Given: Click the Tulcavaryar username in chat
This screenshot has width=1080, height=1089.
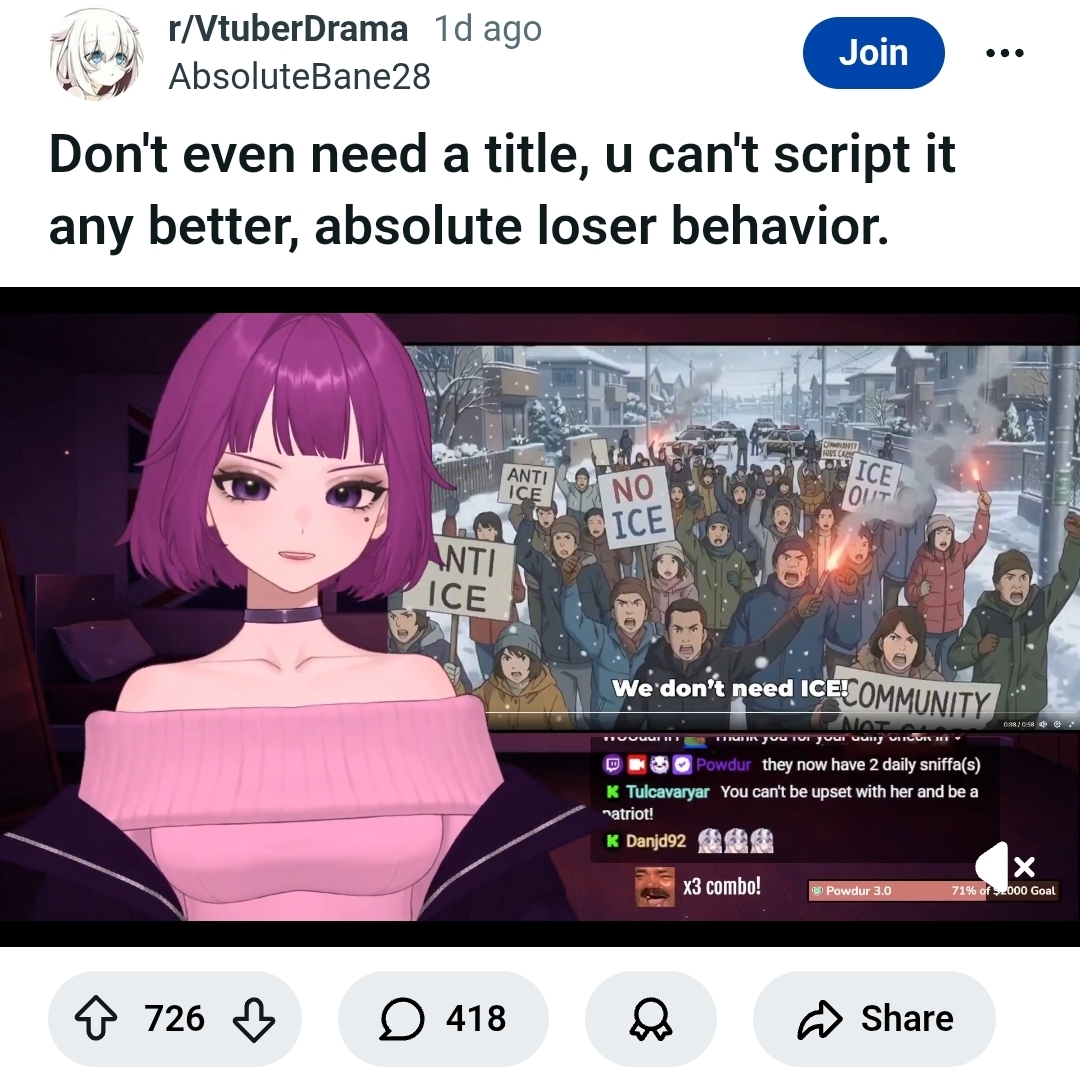Looking at the screenshot, I should pyautogui.click(x=667, y=792).
